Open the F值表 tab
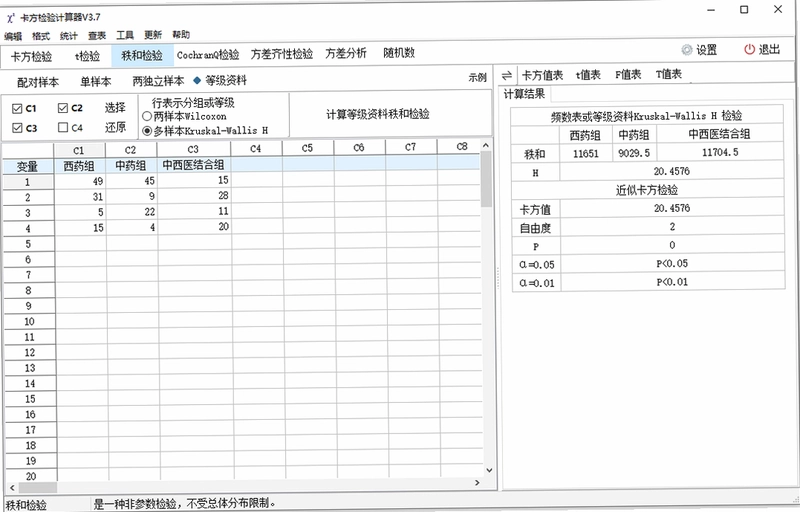Image resolution: width=800 pixels, height=512 pixels. [628, 74]
